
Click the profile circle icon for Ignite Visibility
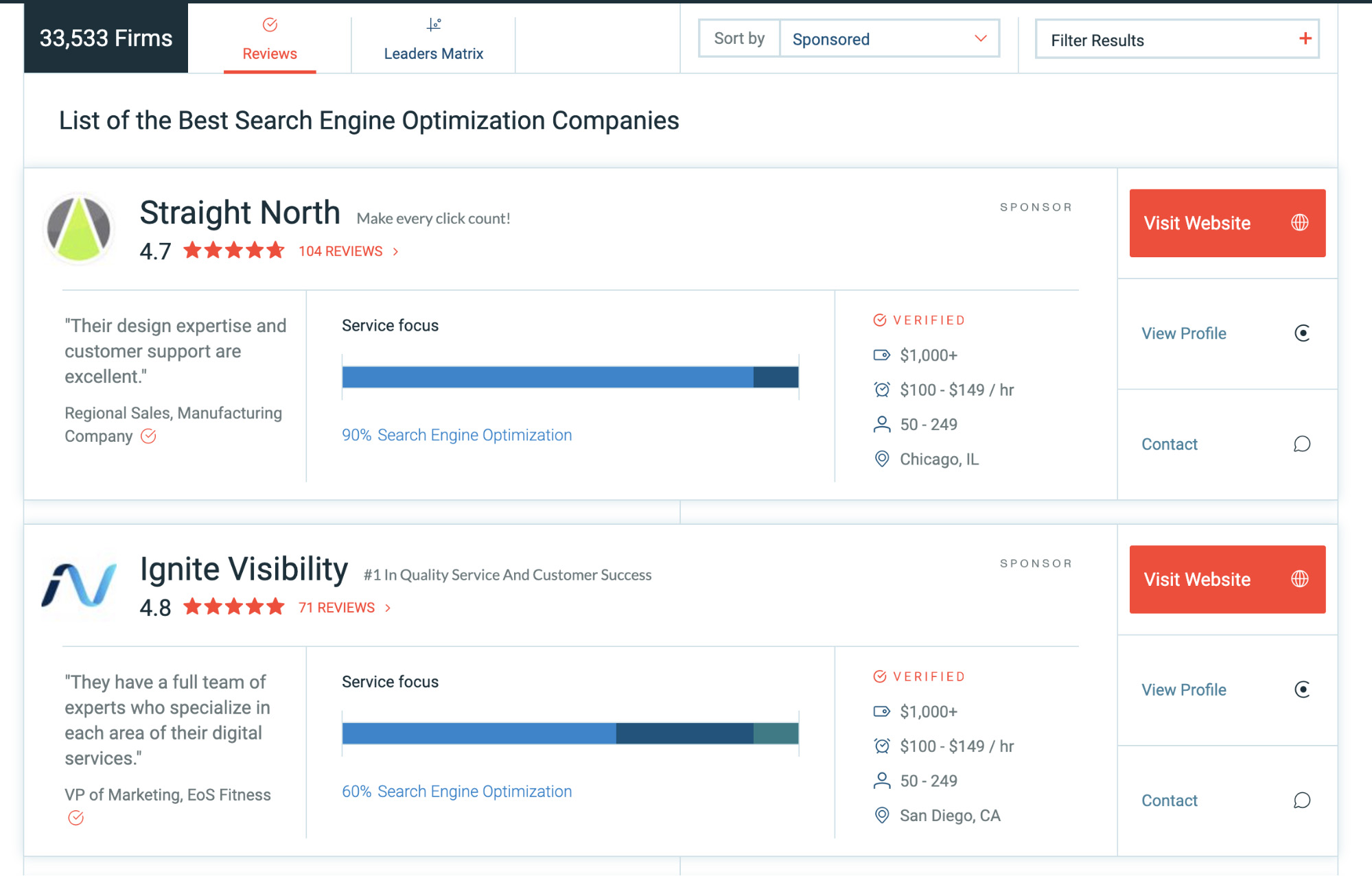[x=1302, y=689]
